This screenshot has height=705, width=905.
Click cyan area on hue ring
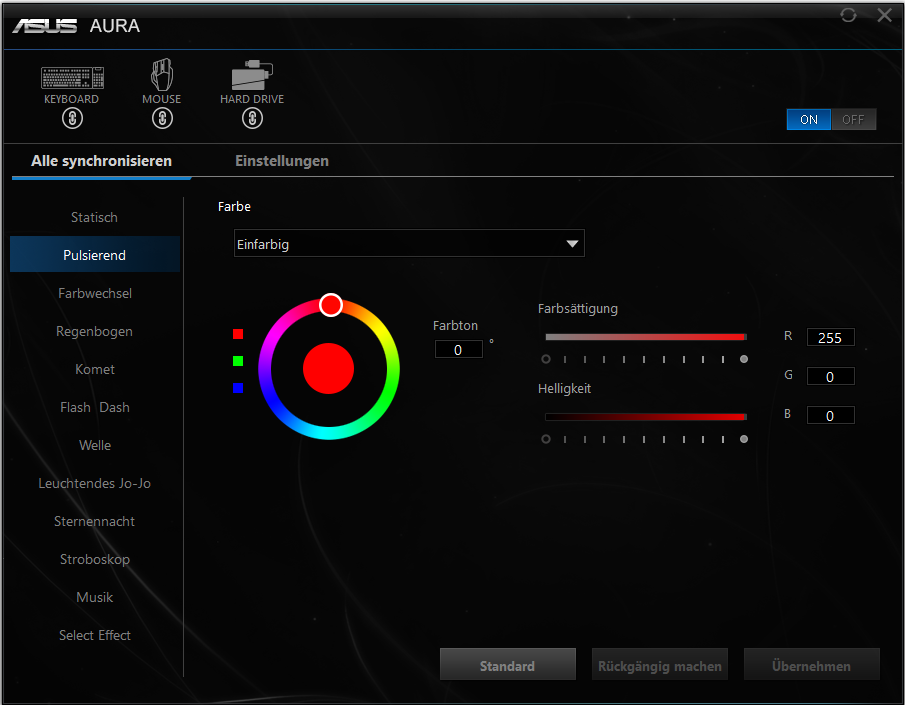point(328,433)
